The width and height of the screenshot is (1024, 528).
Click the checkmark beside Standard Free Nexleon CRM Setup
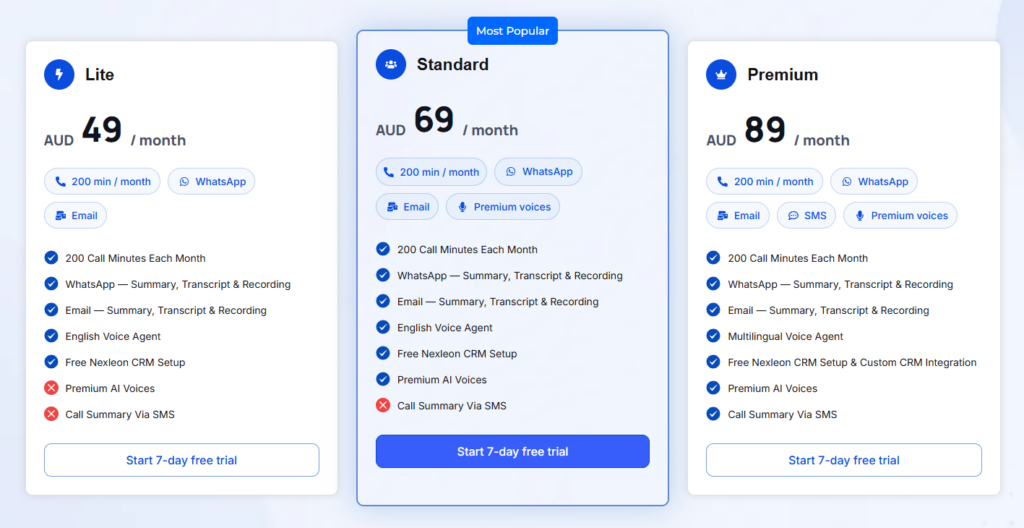pyautogui.click(x=383, y=353)
